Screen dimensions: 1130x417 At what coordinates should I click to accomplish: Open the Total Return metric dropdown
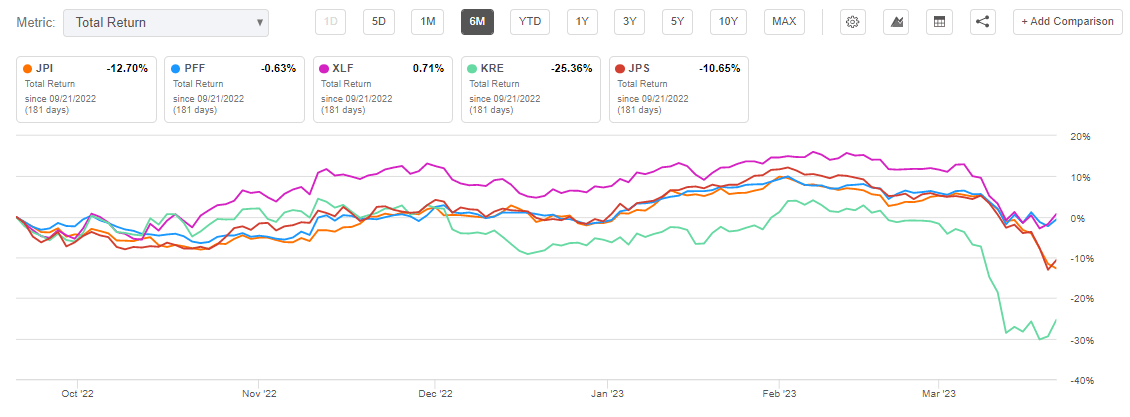tap(166, 22)
